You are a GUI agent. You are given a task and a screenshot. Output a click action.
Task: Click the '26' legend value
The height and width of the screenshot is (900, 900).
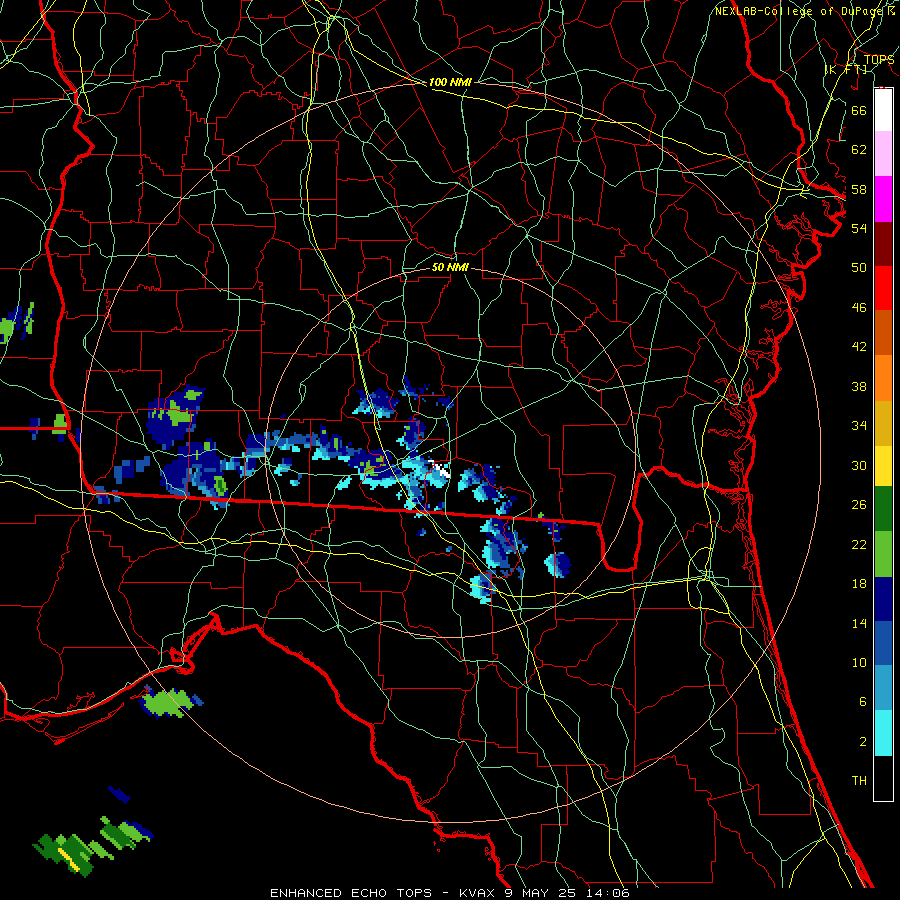pos(859,505)
